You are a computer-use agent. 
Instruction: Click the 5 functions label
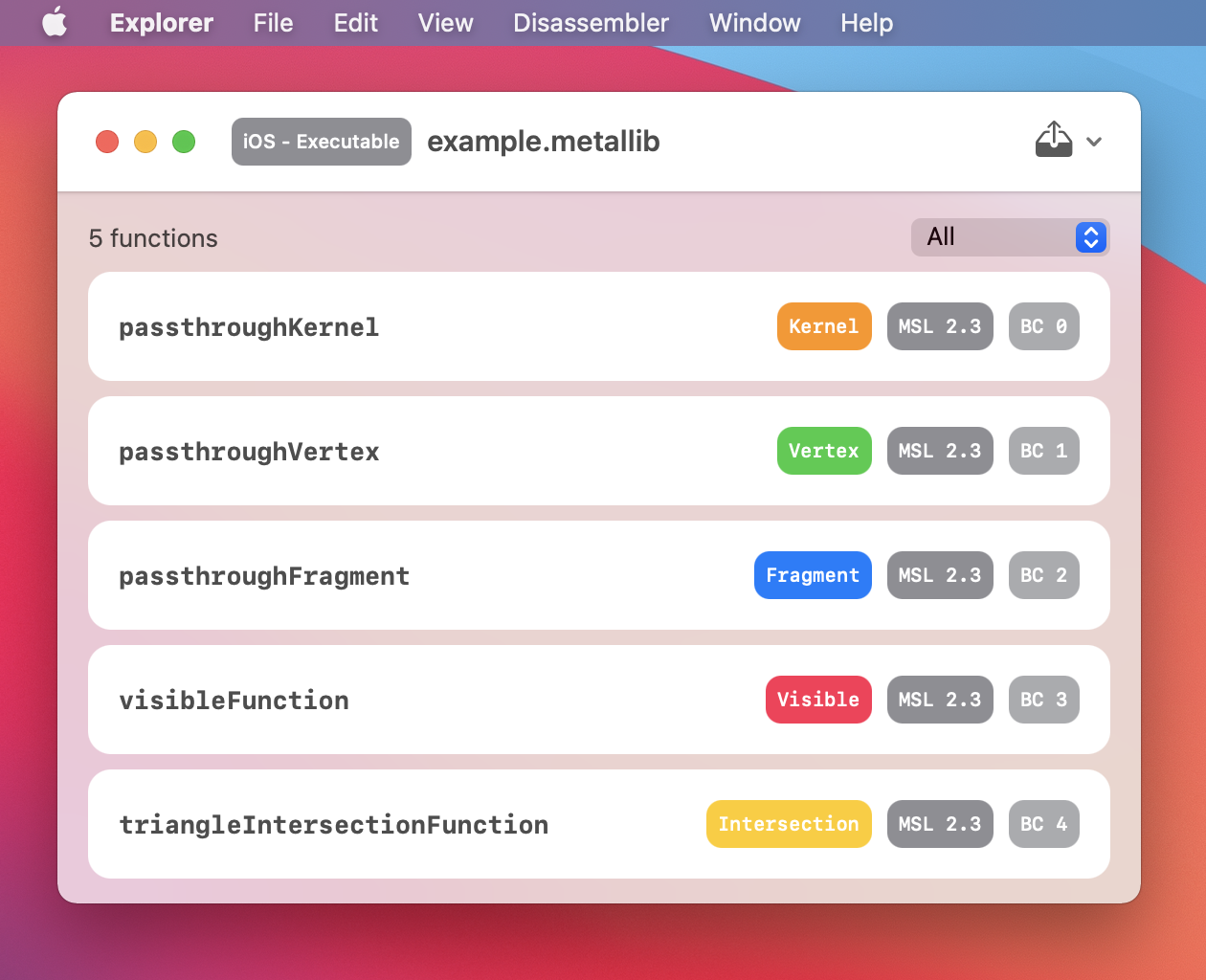153,238
